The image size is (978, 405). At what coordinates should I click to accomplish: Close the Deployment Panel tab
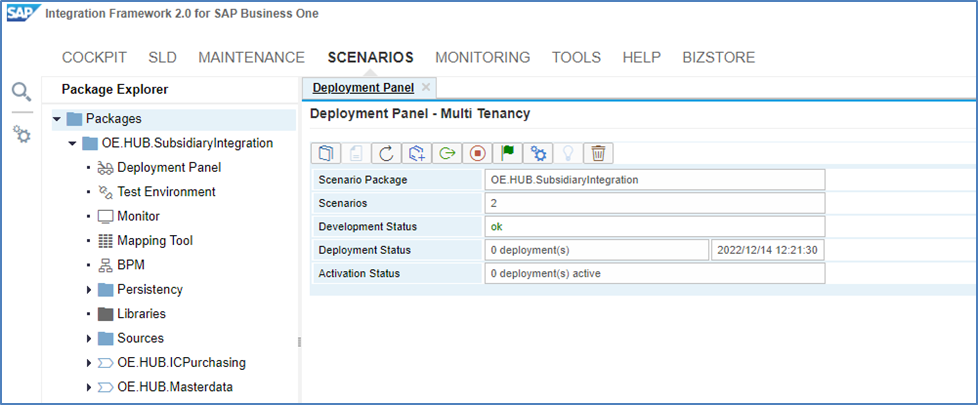tap(397, 87)
